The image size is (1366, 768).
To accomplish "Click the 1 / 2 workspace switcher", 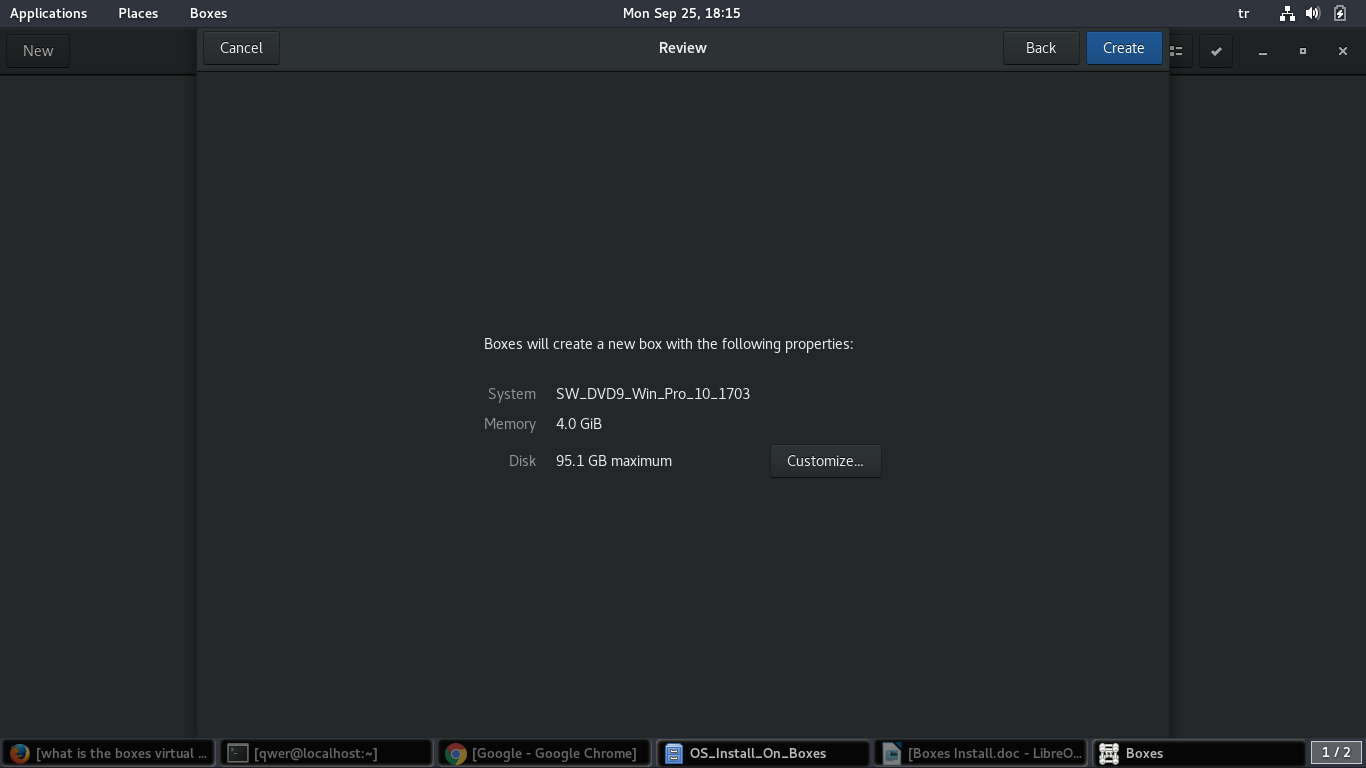I will click(1336, 752).
